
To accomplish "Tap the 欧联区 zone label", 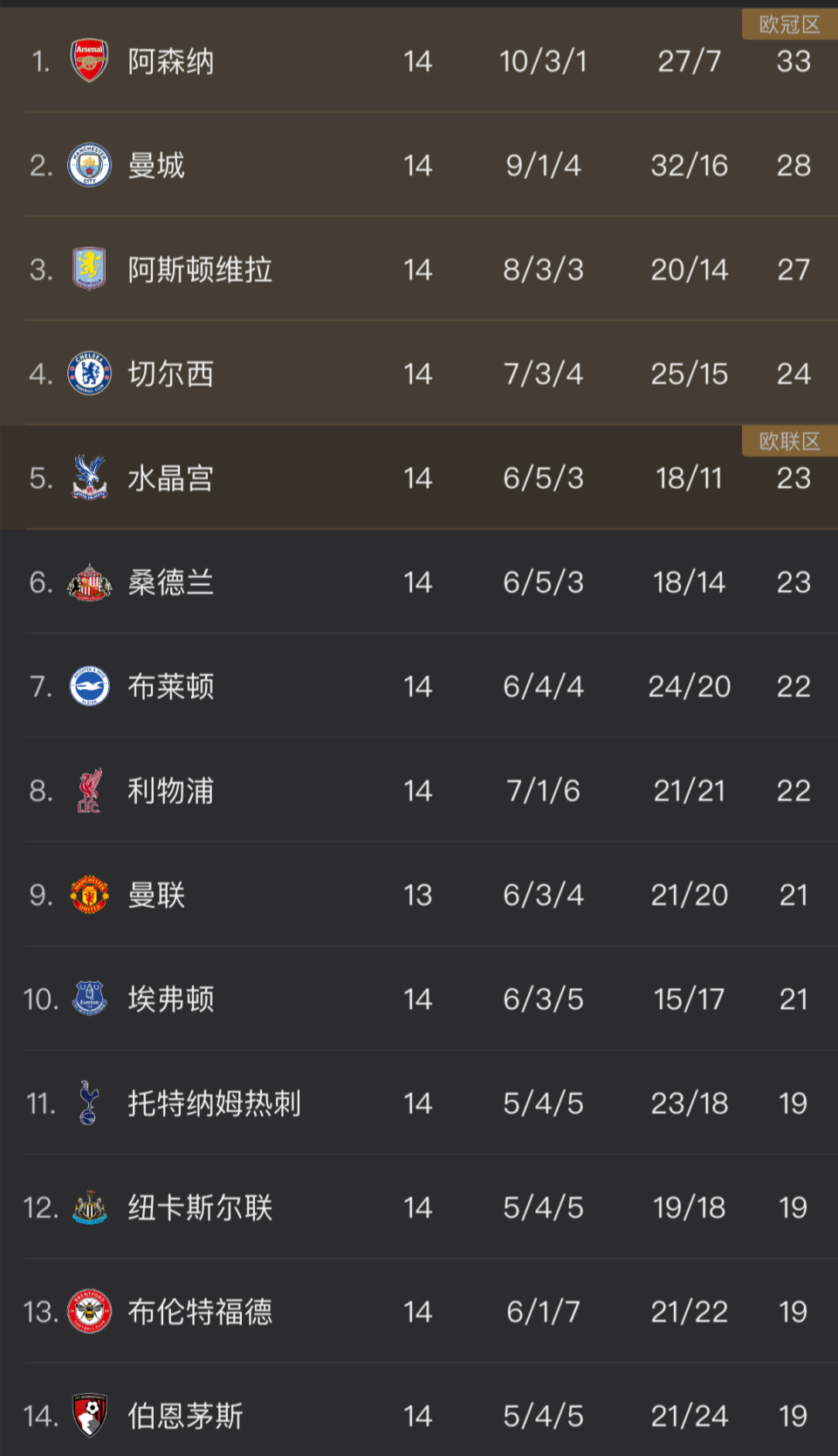I will tap(789, 441).
